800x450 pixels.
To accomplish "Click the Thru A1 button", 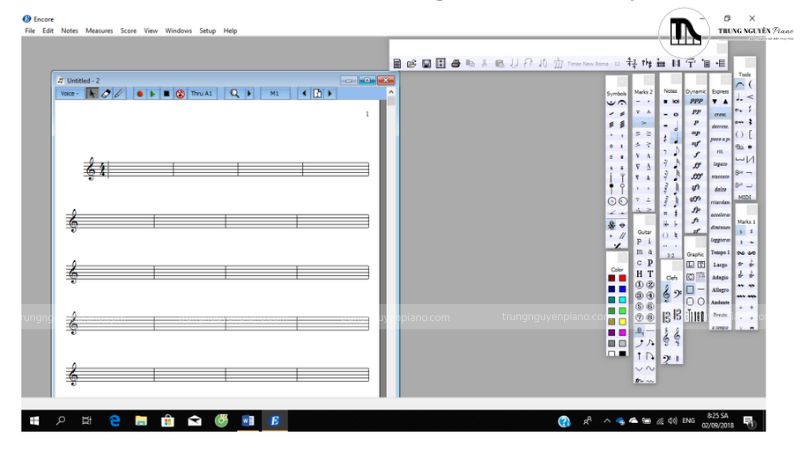I will tap(202, 93).
